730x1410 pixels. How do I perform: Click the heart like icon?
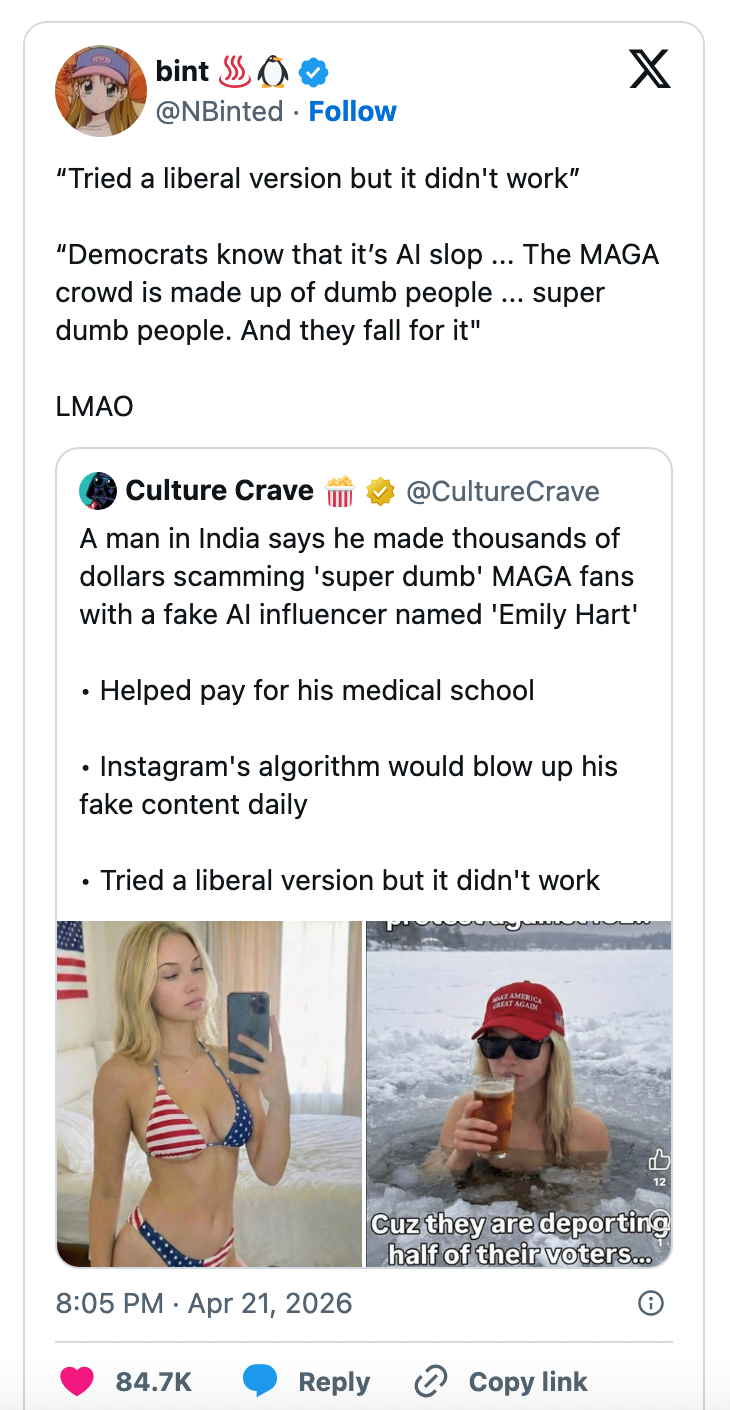click(77, 1381)
